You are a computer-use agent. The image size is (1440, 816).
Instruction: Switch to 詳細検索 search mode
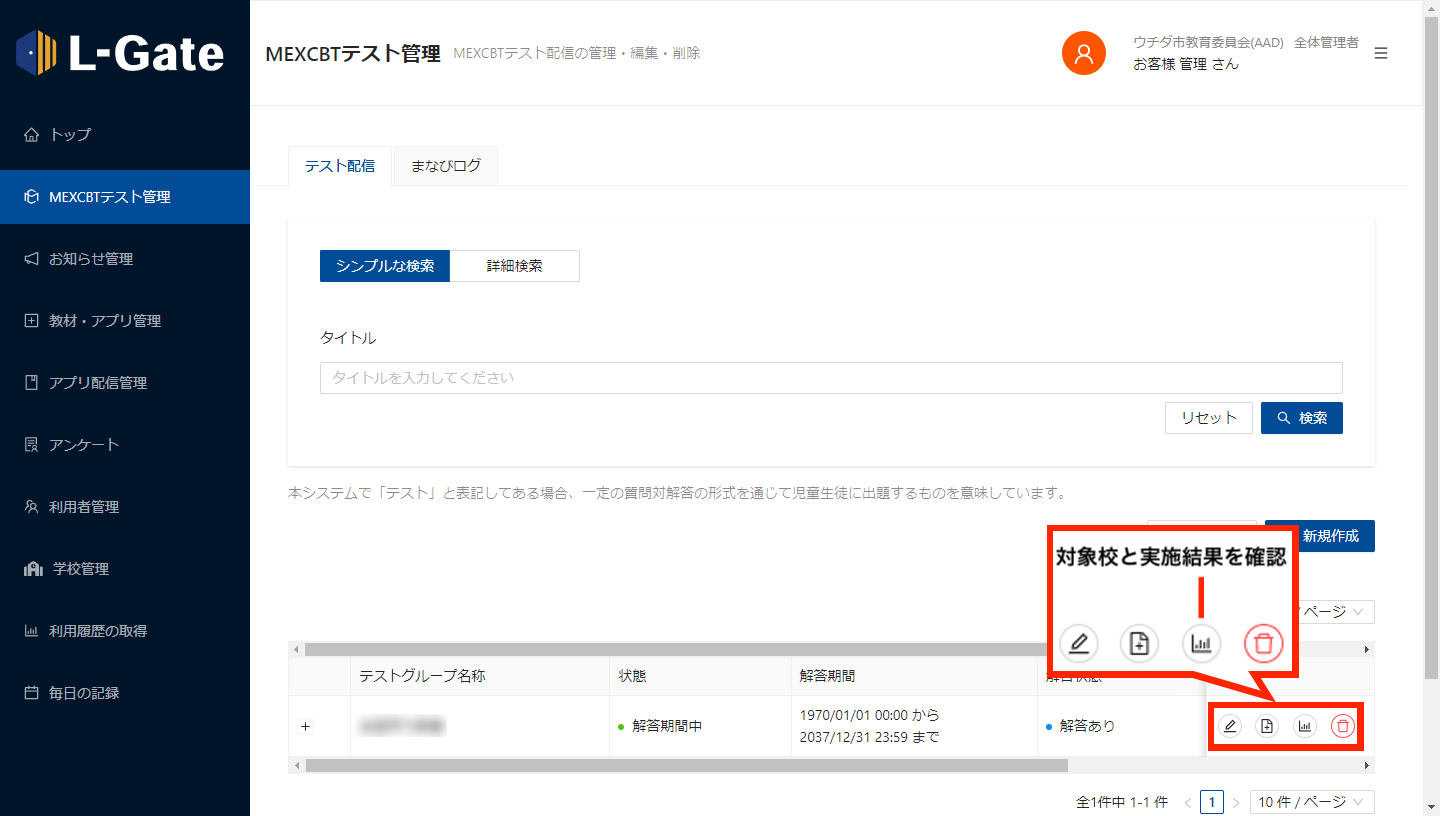click(514, 266)
